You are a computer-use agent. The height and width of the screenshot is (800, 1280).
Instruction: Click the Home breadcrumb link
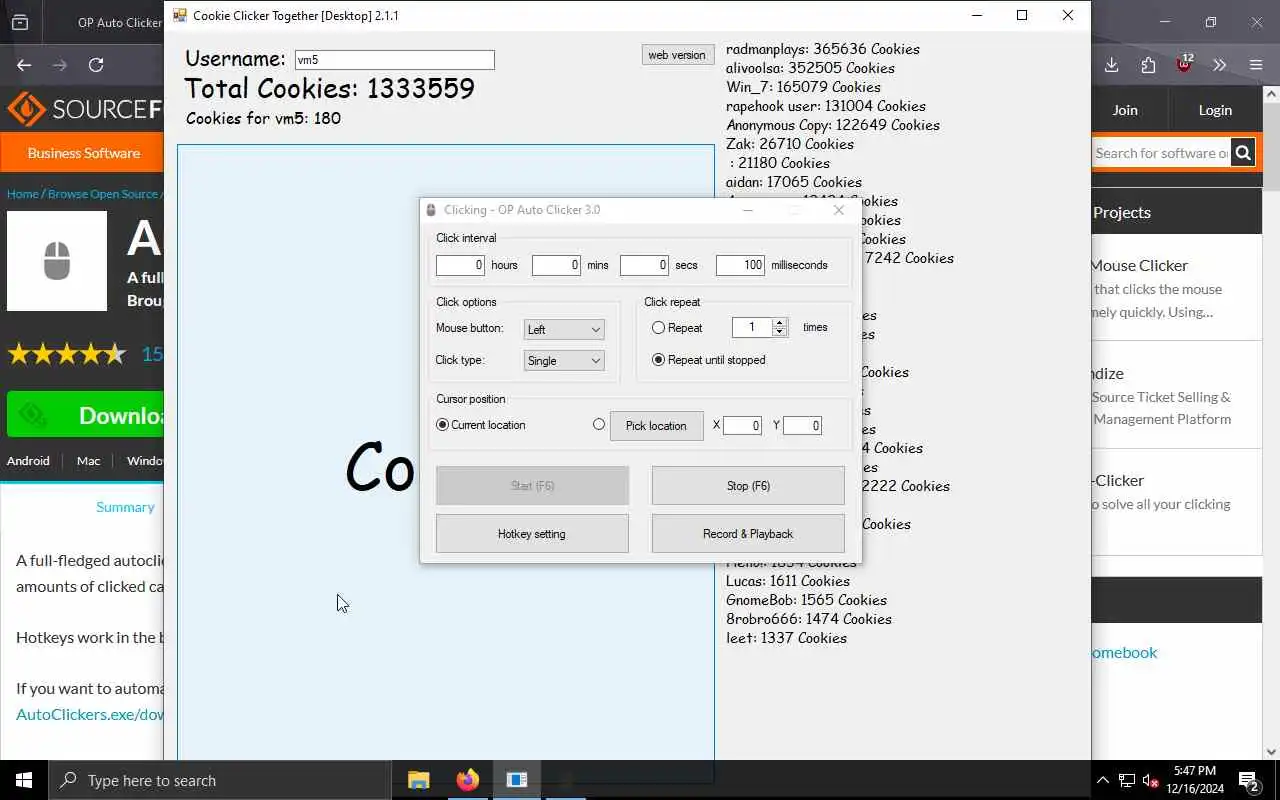[22, 194]
